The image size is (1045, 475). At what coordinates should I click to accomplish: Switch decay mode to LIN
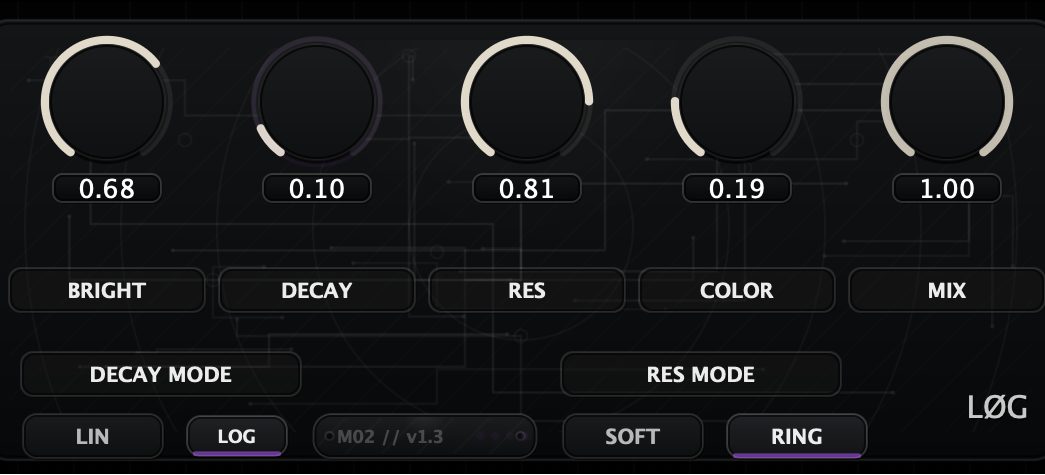pyautogui.click(x=93, y=436)
